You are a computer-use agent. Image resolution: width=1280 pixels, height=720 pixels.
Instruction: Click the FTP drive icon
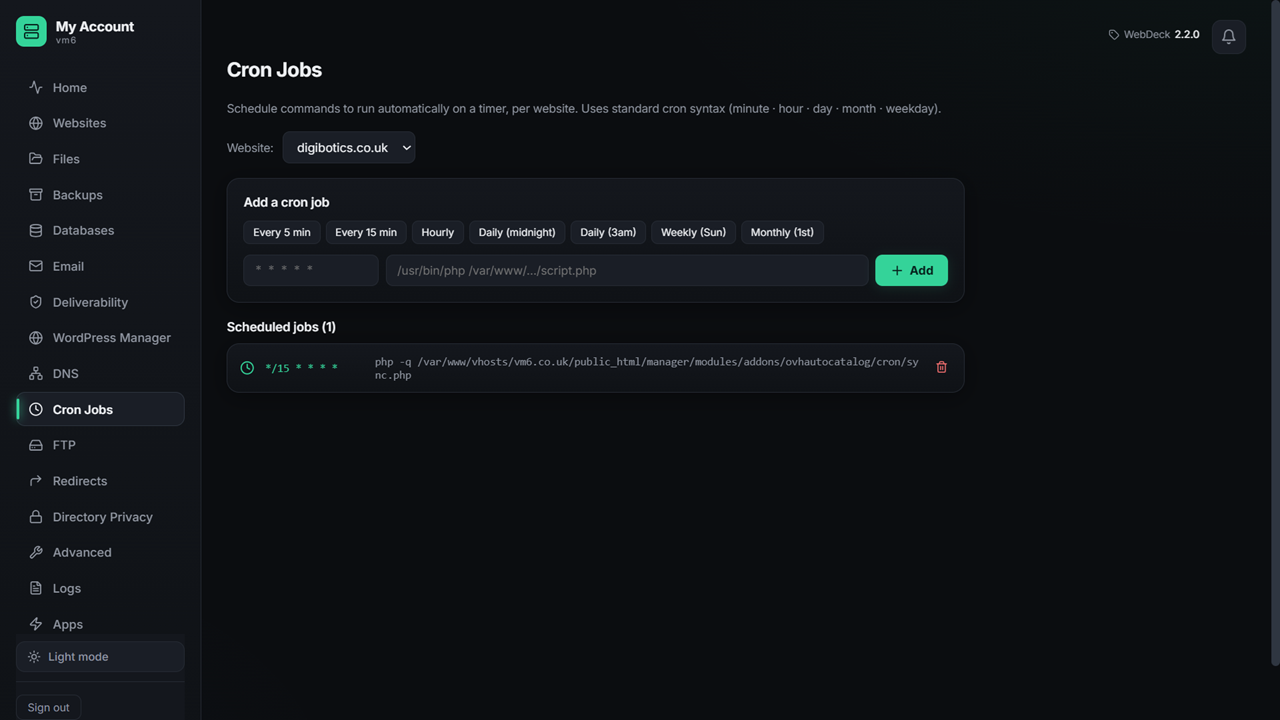click(x=36, y=445)
